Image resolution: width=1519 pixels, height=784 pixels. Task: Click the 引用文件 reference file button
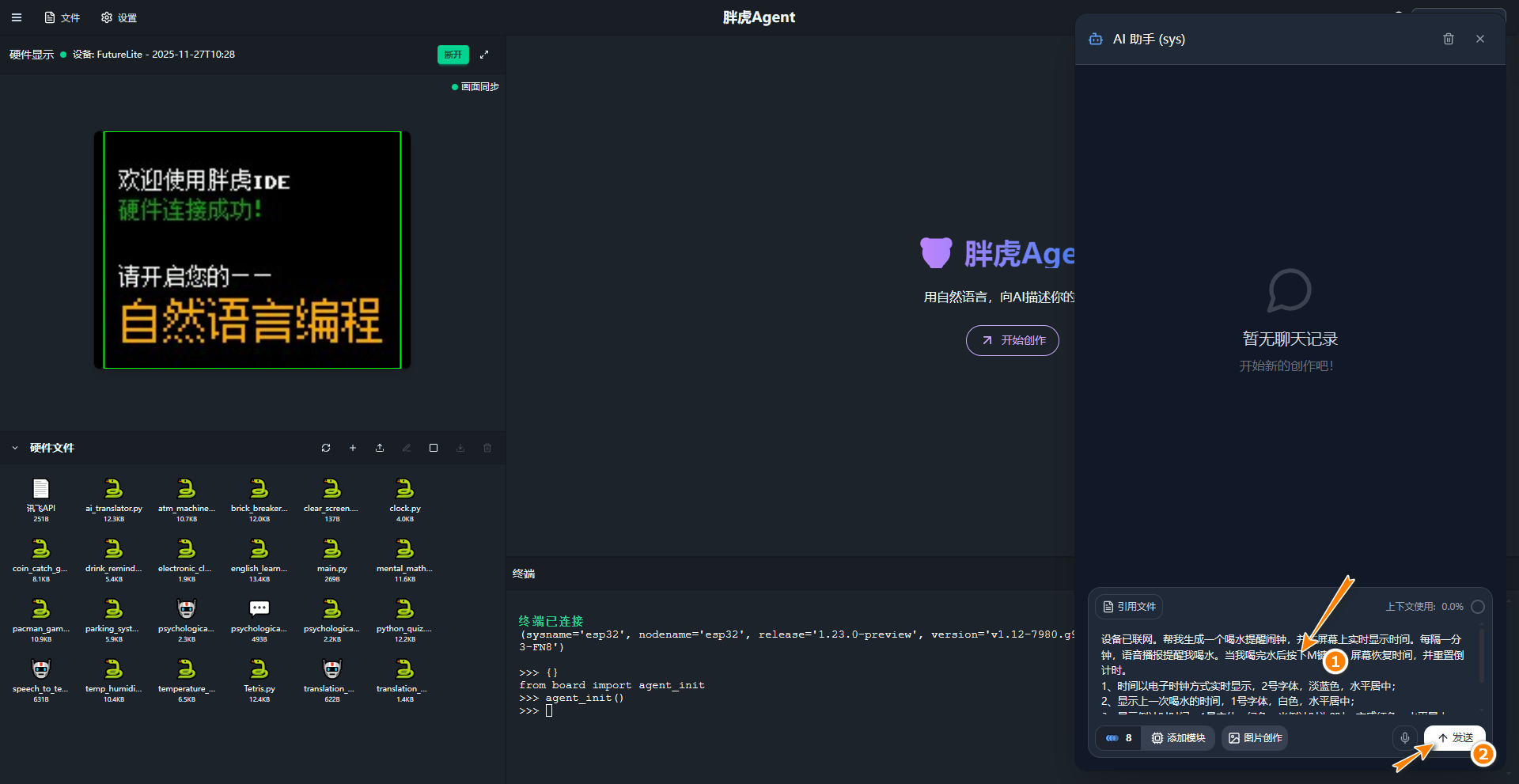point(1129,607)
